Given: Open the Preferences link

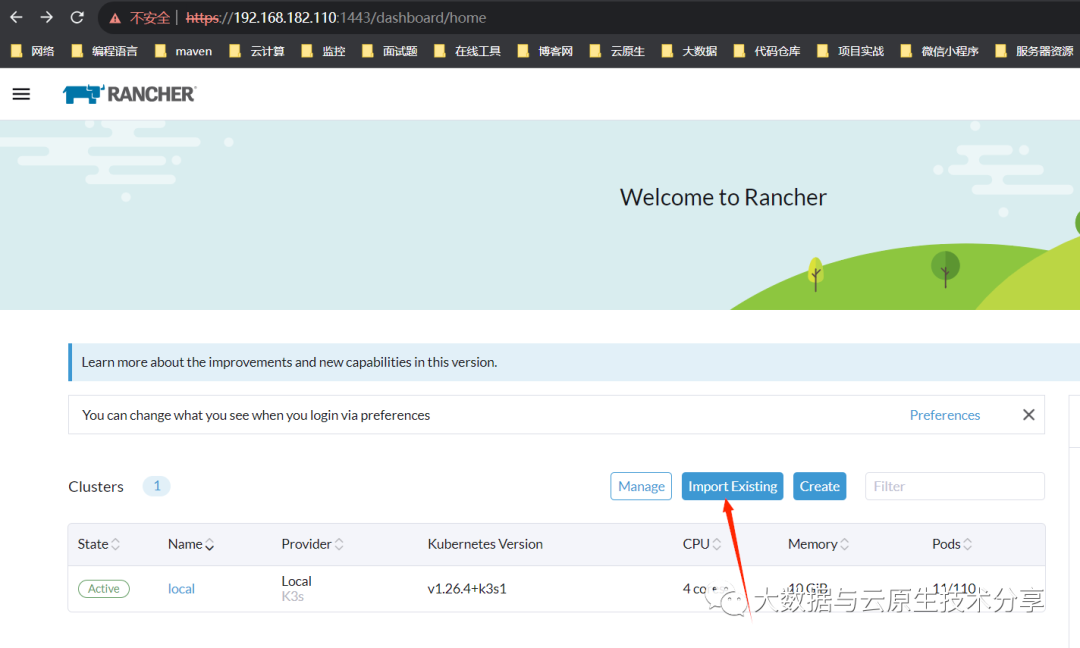Looking at the screenshot, I should coord(944,415).
